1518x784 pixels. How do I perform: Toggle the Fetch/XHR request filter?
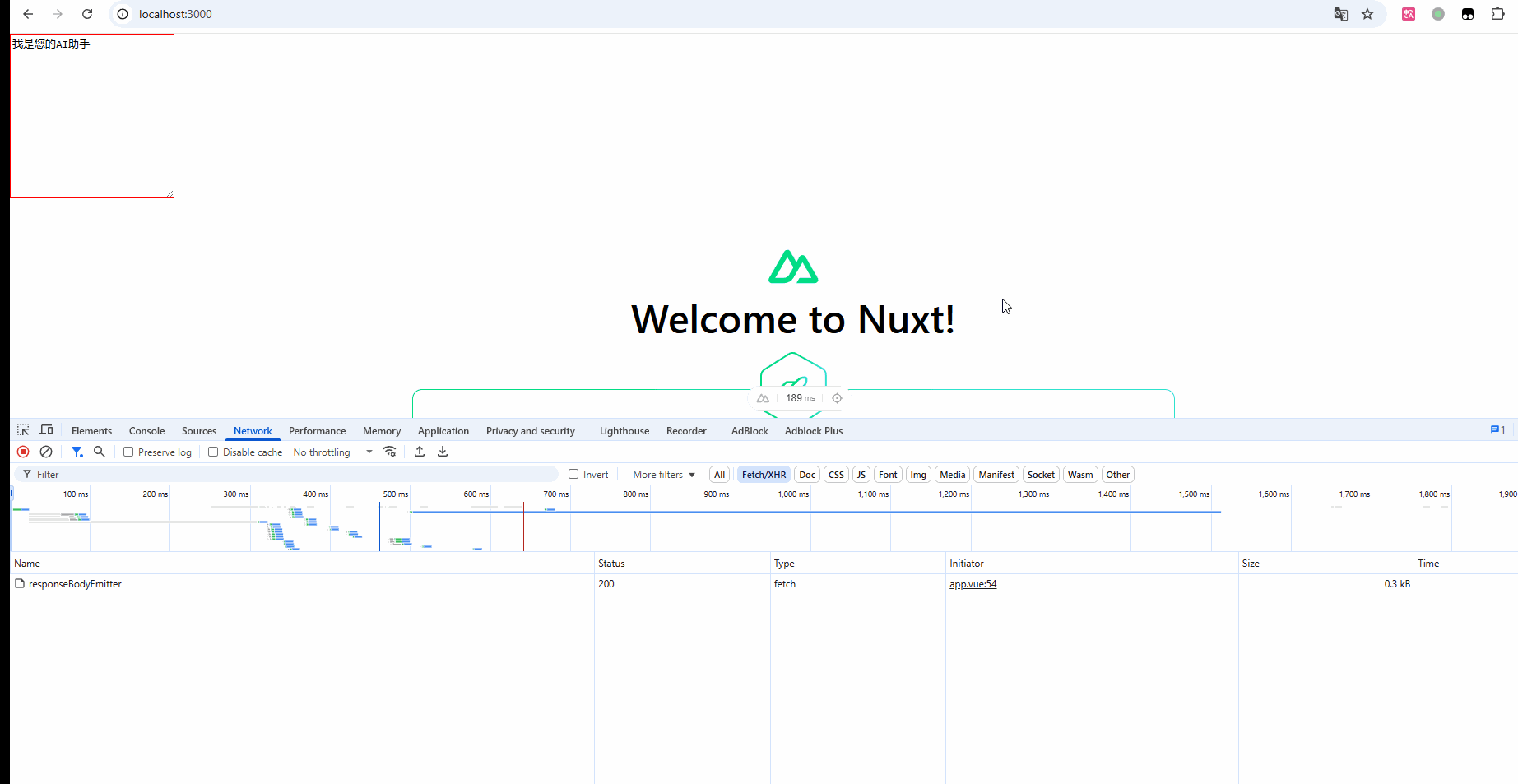764,475
